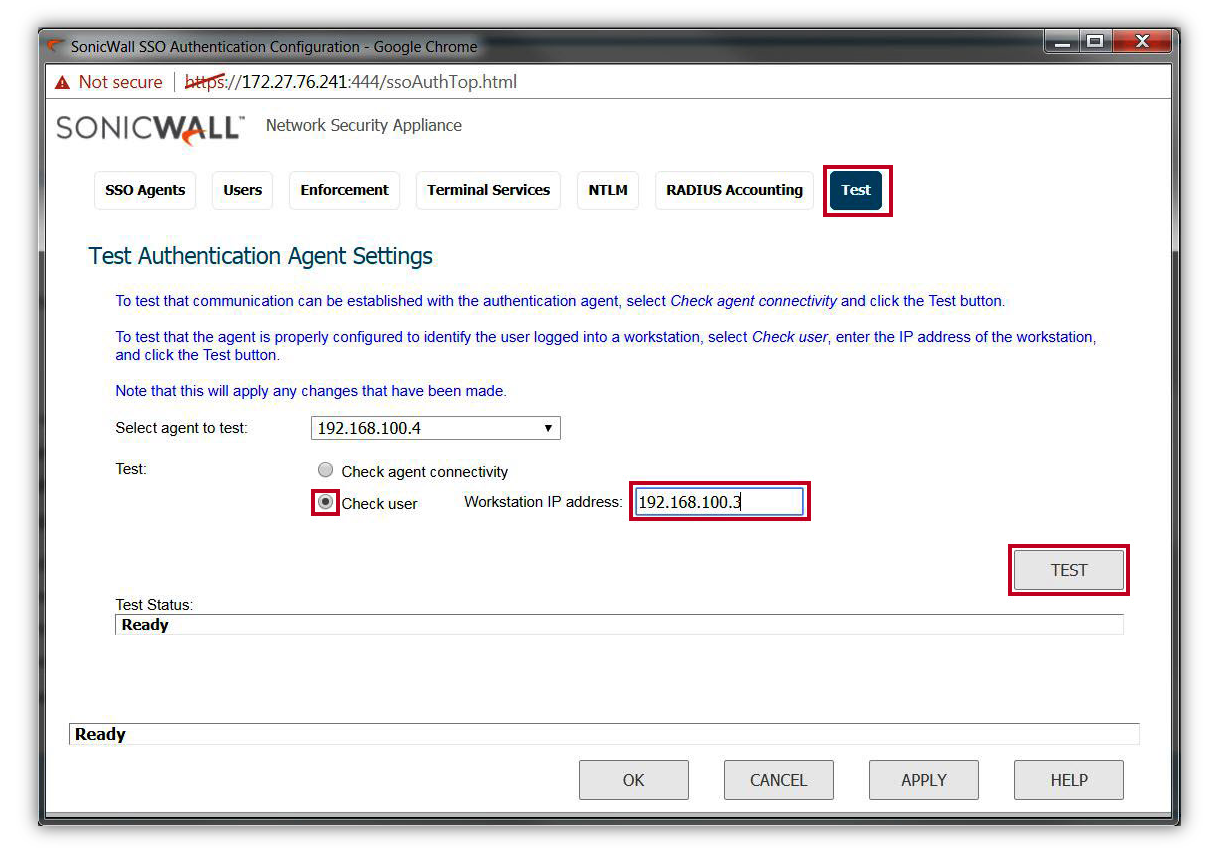
Task: Click the SonicWall favicon in title bar
Action: (x=56, y=46)
